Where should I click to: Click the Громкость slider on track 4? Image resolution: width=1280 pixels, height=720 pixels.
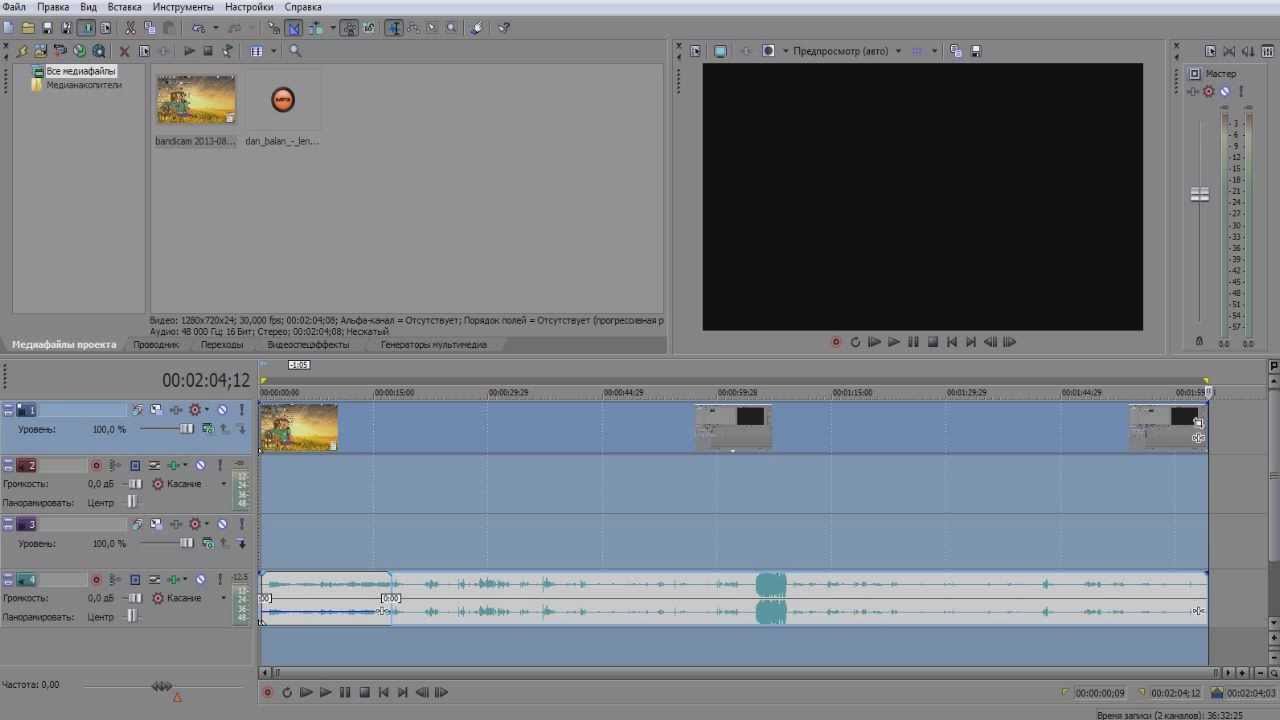134,598
